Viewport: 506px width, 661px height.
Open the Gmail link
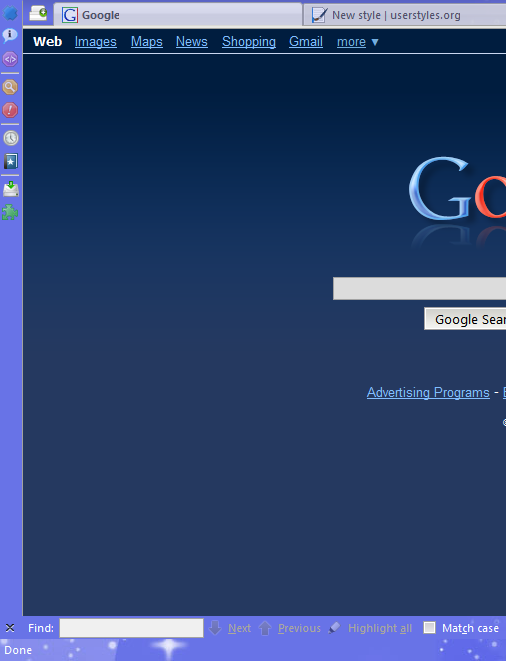click(306, 42)
